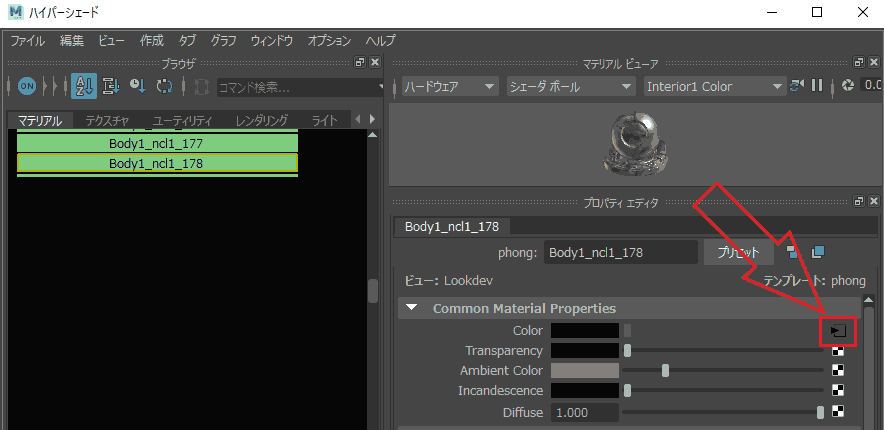Viewport: 884px width, 430px height.
Task: Open the ファイル menu
Action: [28, 41]
